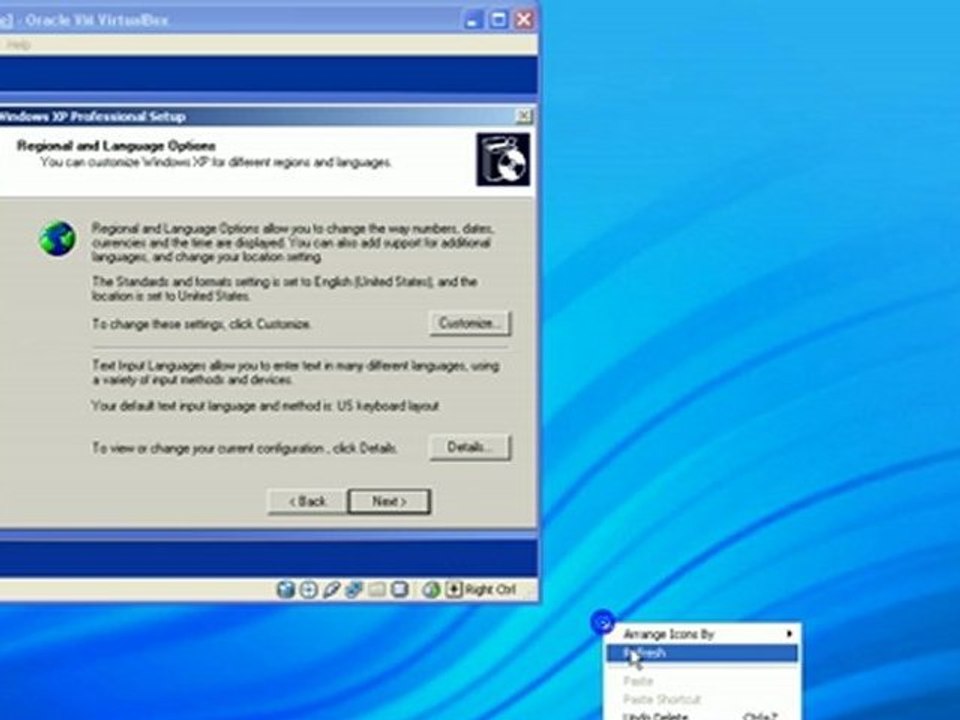Click the text mentioning US keyboard layout

coord(266,406)
